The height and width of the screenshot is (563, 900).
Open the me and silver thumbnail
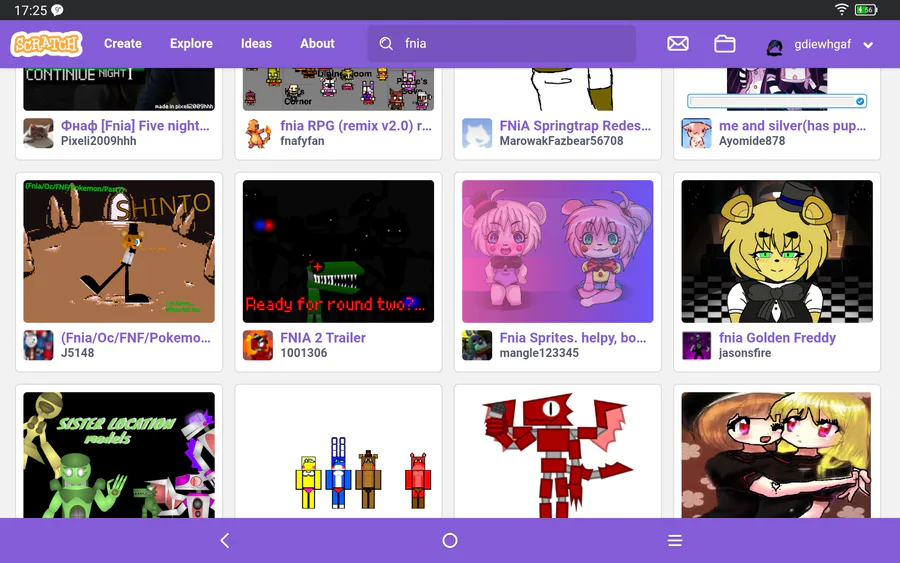point(777,89)
